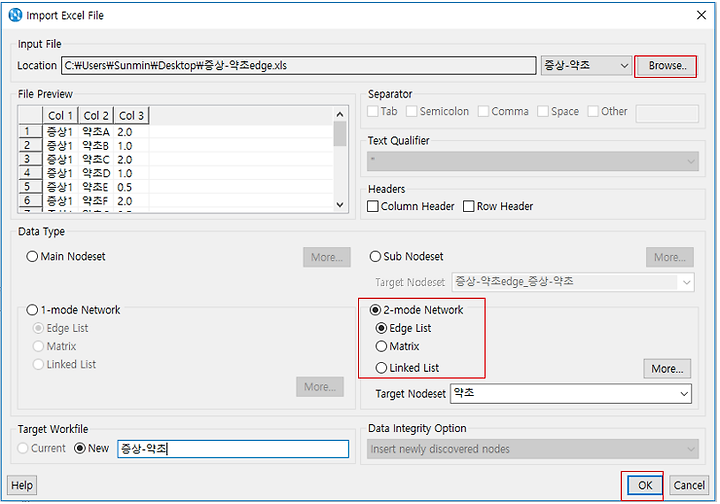
Task: Click cell 약초A in preview row 1
Action: point(96,132)
